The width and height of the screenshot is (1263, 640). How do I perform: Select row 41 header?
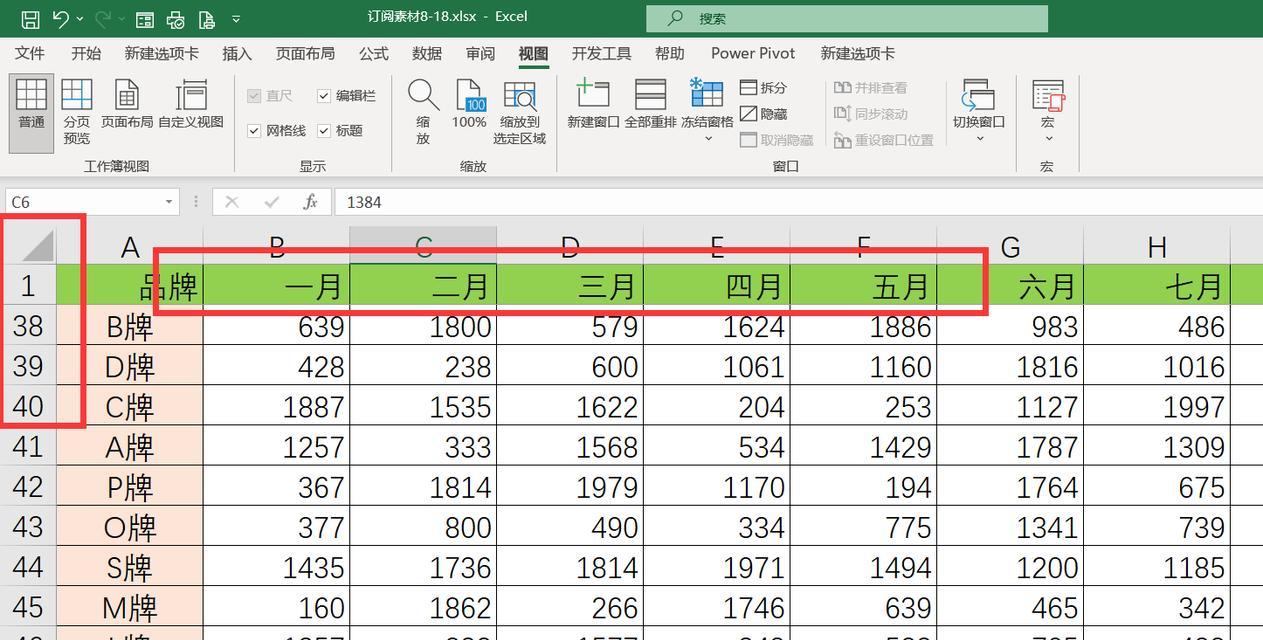(28, 446)
